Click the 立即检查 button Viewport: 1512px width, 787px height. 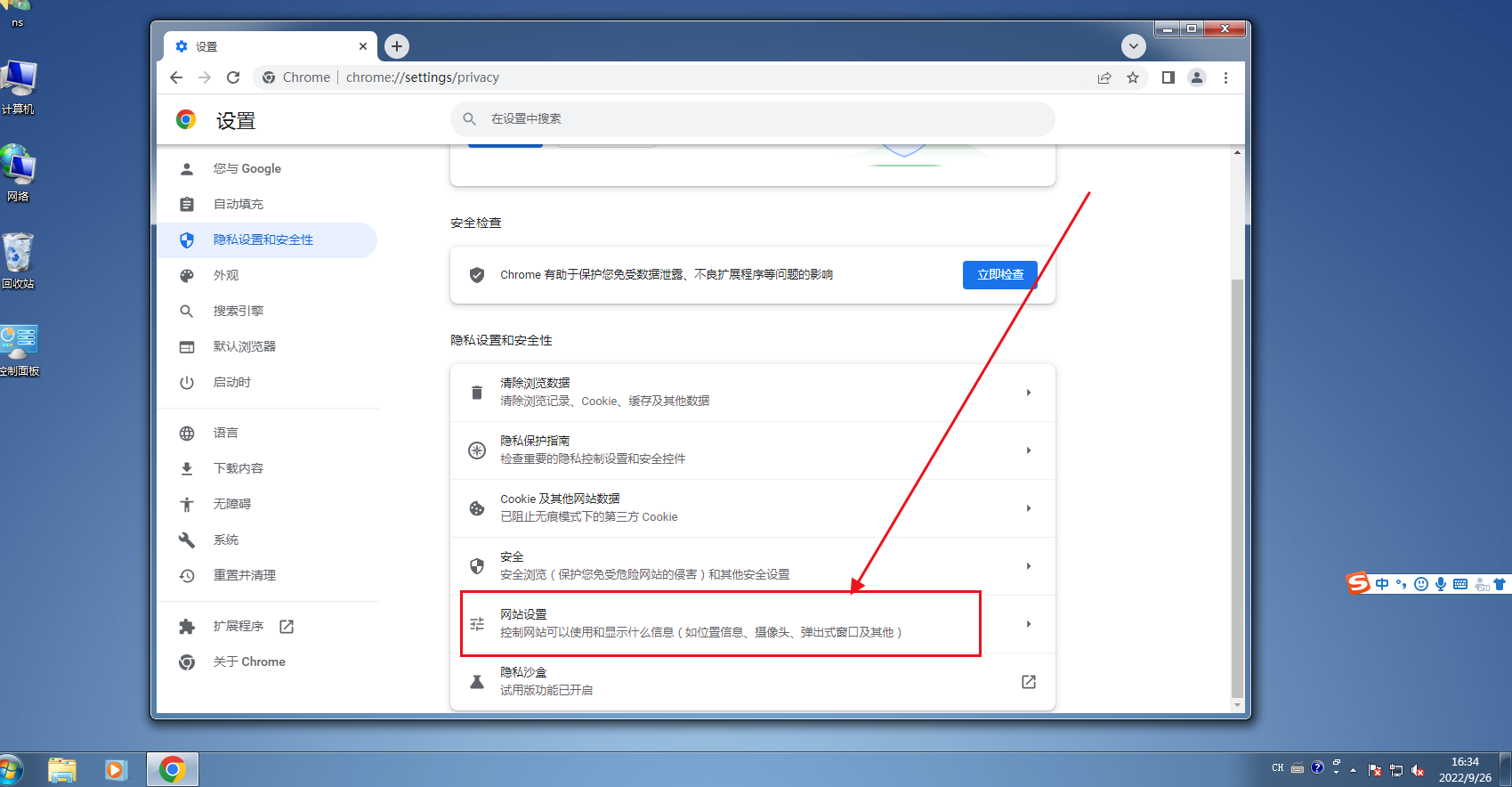click(x=1000, y=274)
